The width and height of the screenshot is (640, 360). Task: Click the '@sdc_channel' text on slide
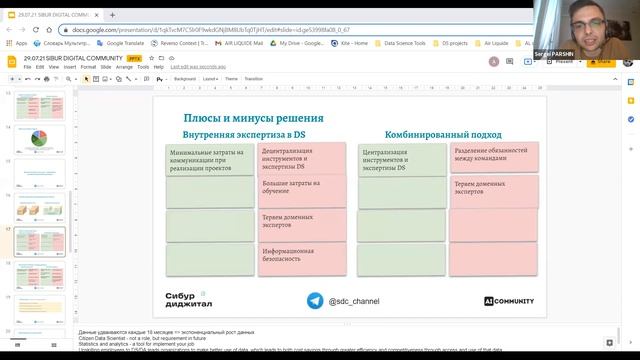click(354, 301)
